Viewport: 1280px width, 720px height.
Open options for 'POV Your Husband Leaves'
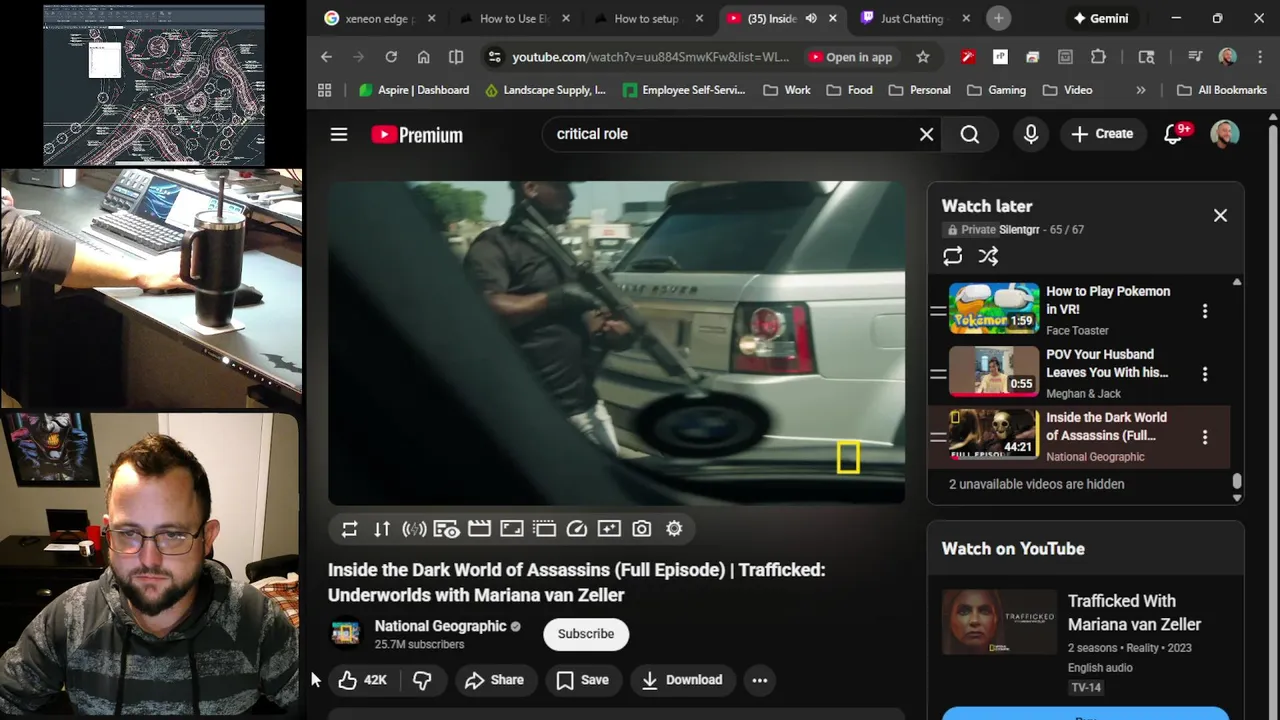[1205, 374]
